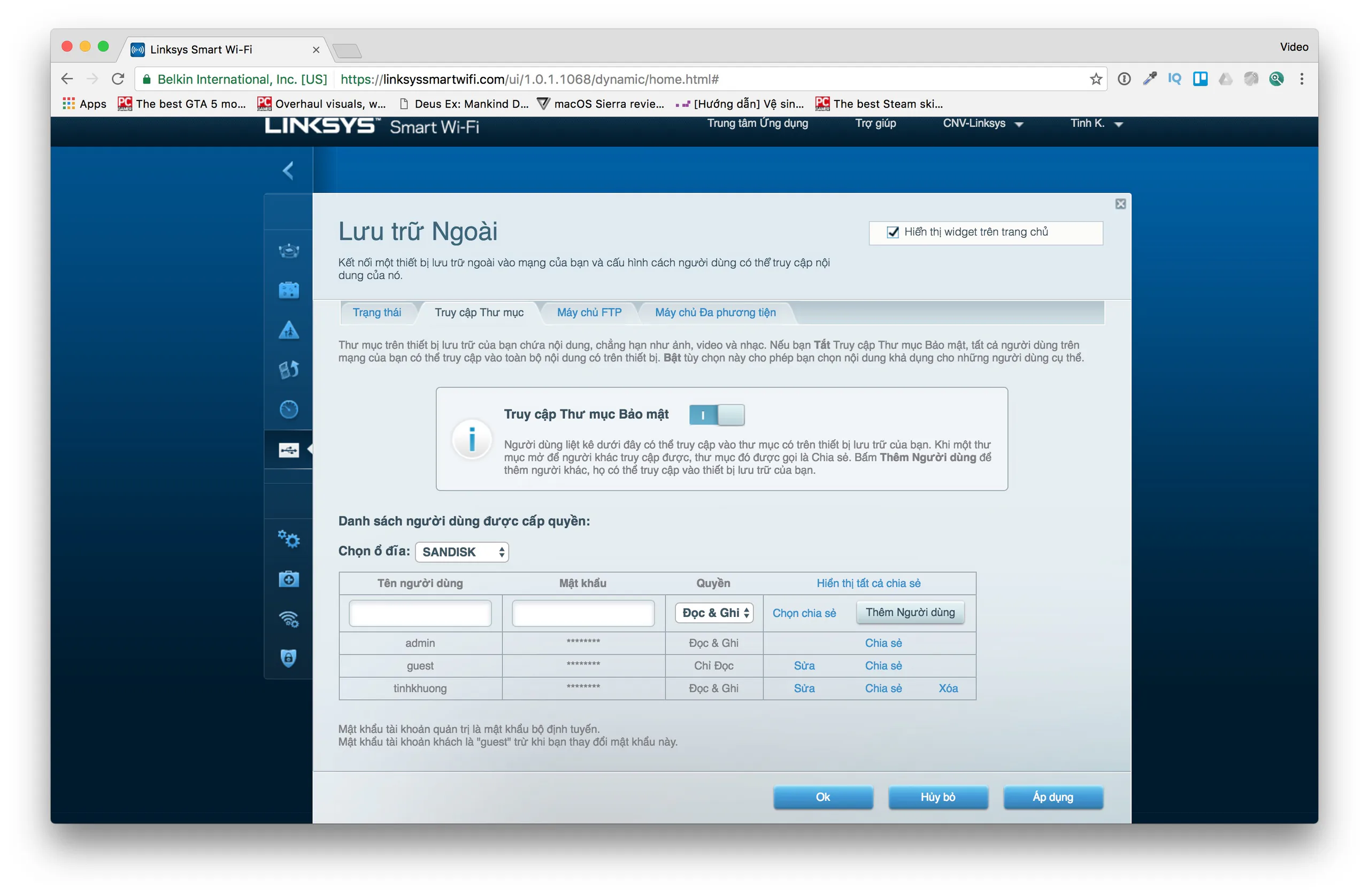
Task: Open the Trợ giúp help menu
Action: (875, 123)
